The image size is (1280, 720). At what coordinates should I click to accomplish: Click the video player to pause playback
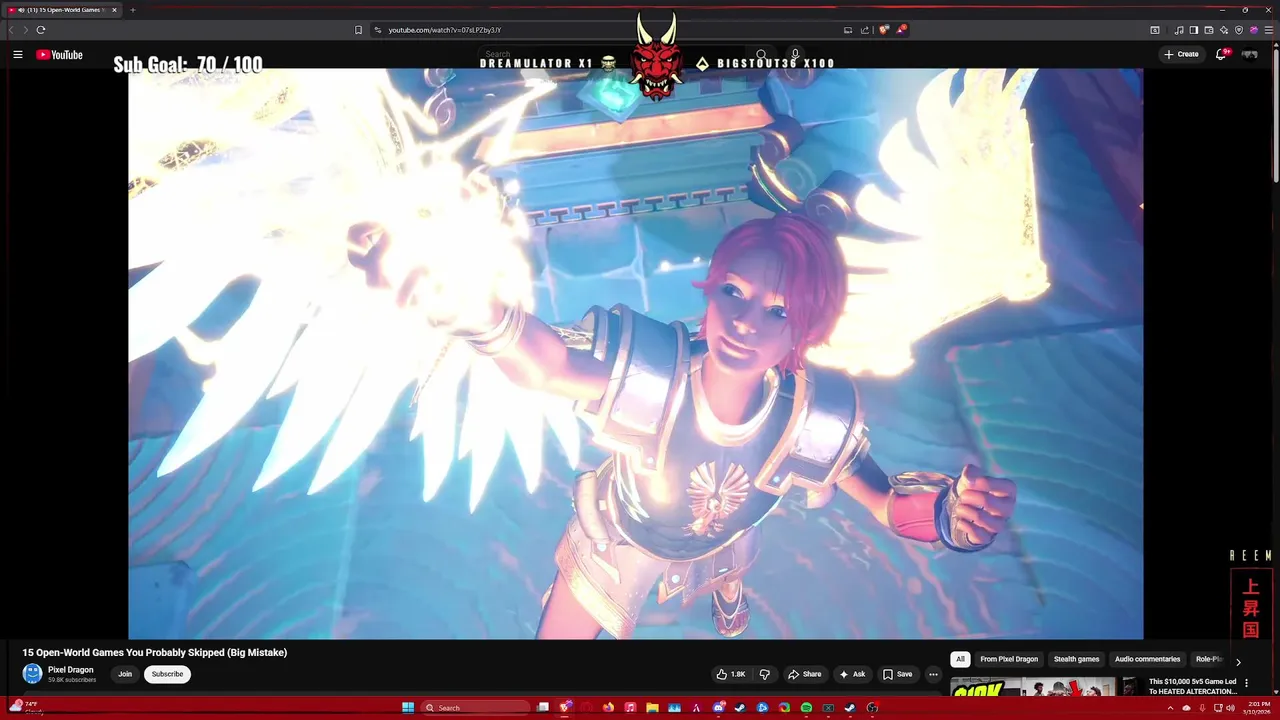[635, 353]
